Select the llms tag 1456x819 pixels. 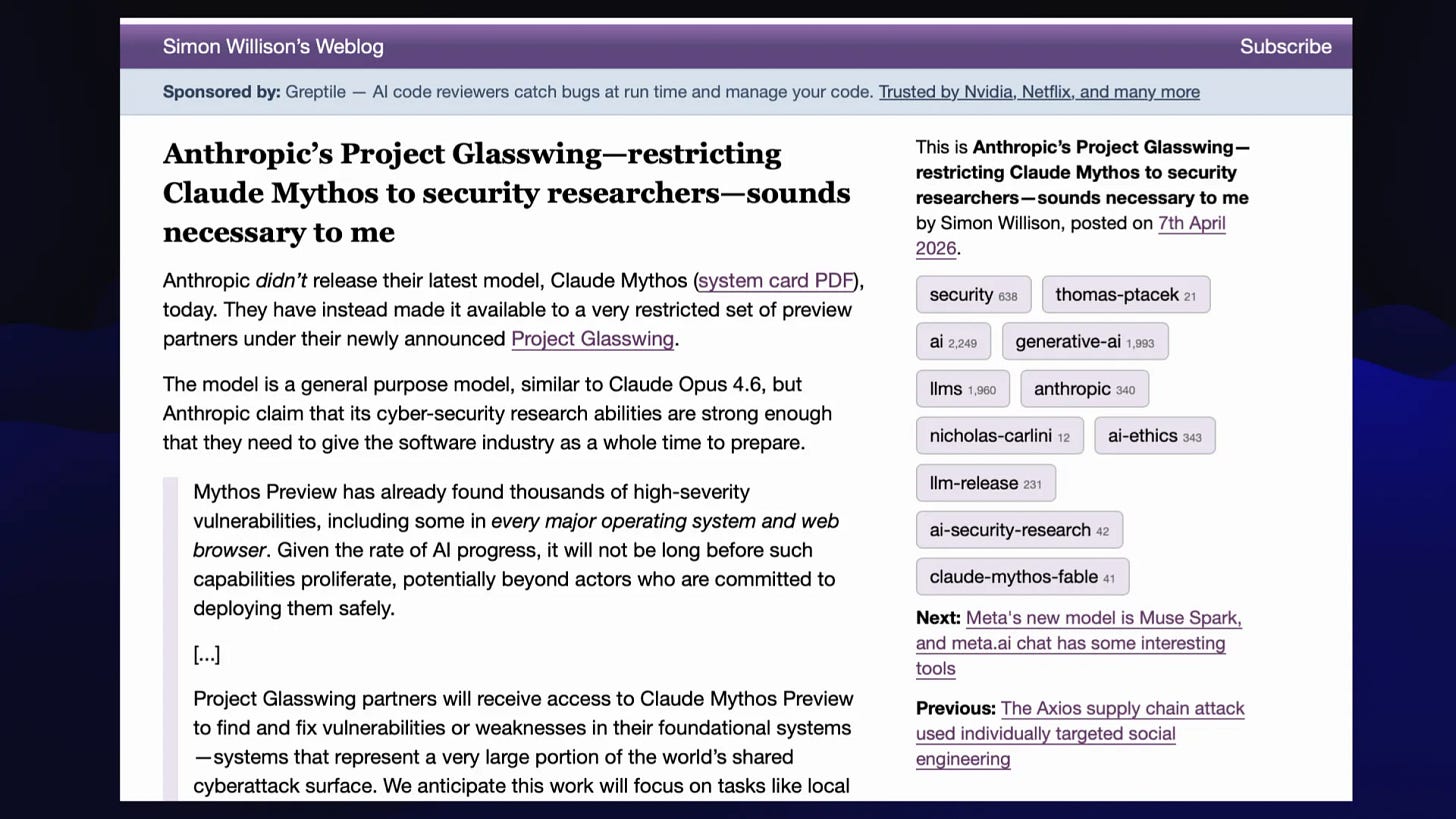(962, 389)
